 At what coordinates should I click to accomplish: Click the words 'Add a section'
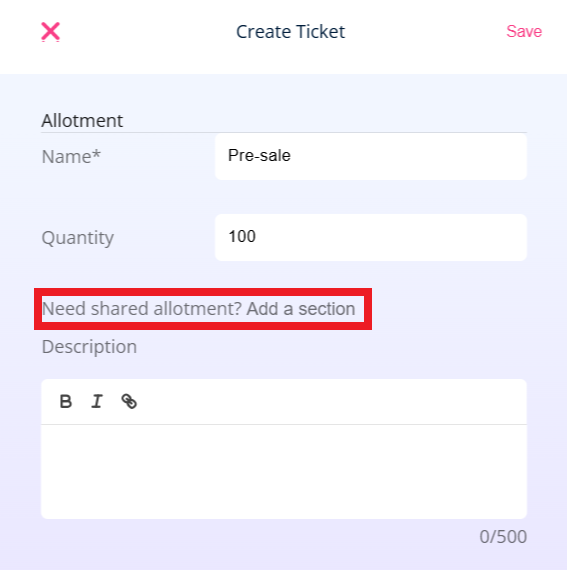(301, 309)
